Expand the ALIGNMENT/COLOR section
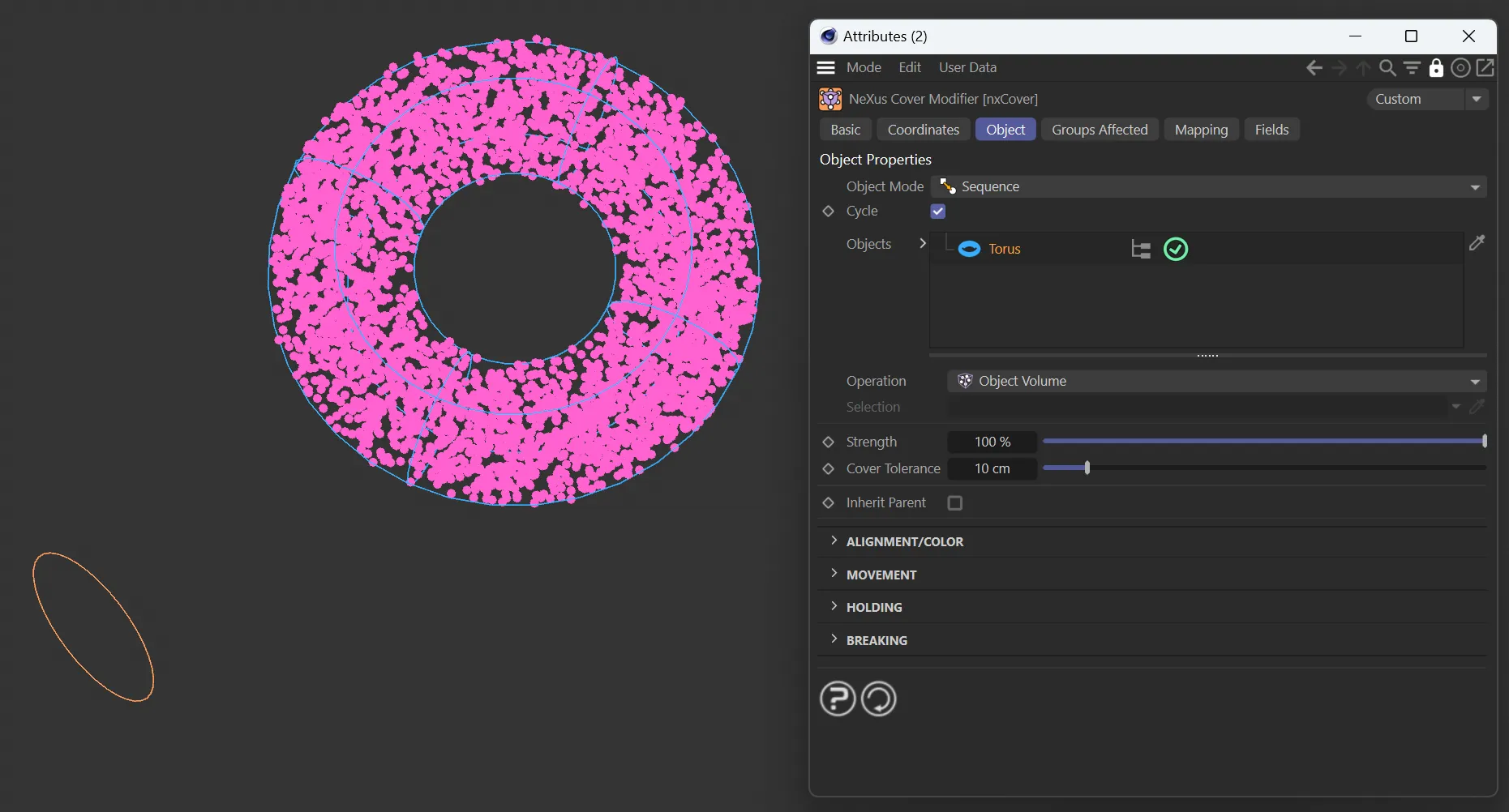 (x=904, y=541)
